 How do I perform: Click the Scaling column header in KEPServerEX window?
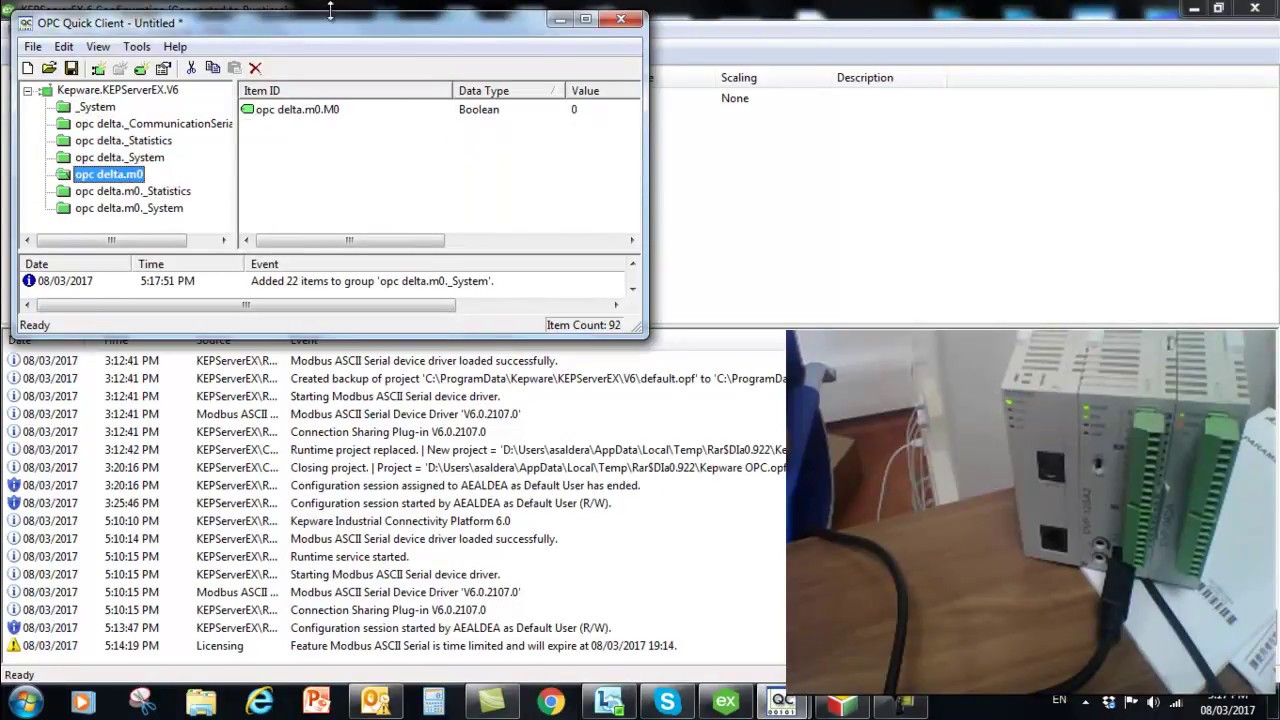click(x=739, y=78)
